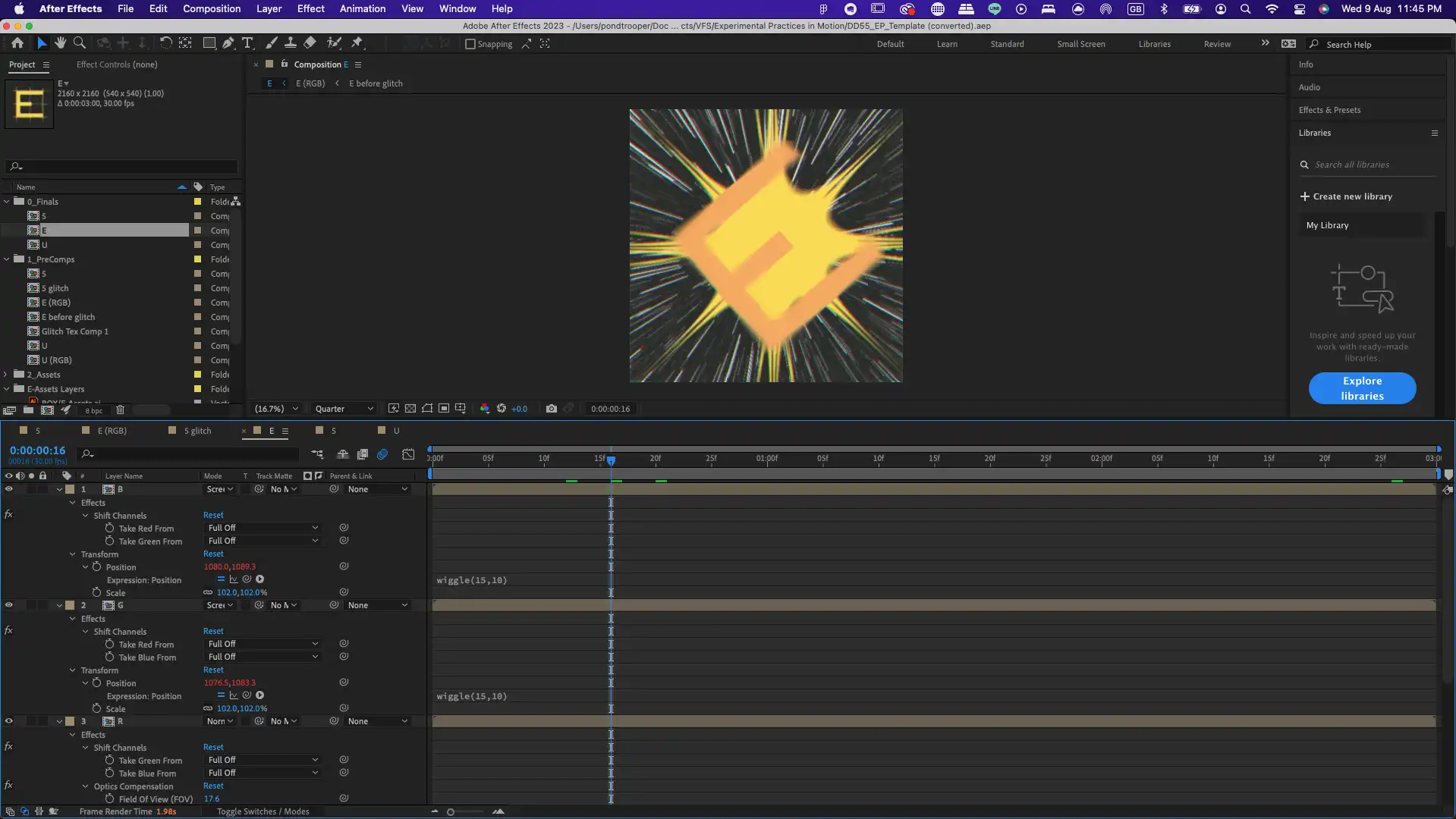Take a snapshot with the camera icon

[x=552, y=409]
